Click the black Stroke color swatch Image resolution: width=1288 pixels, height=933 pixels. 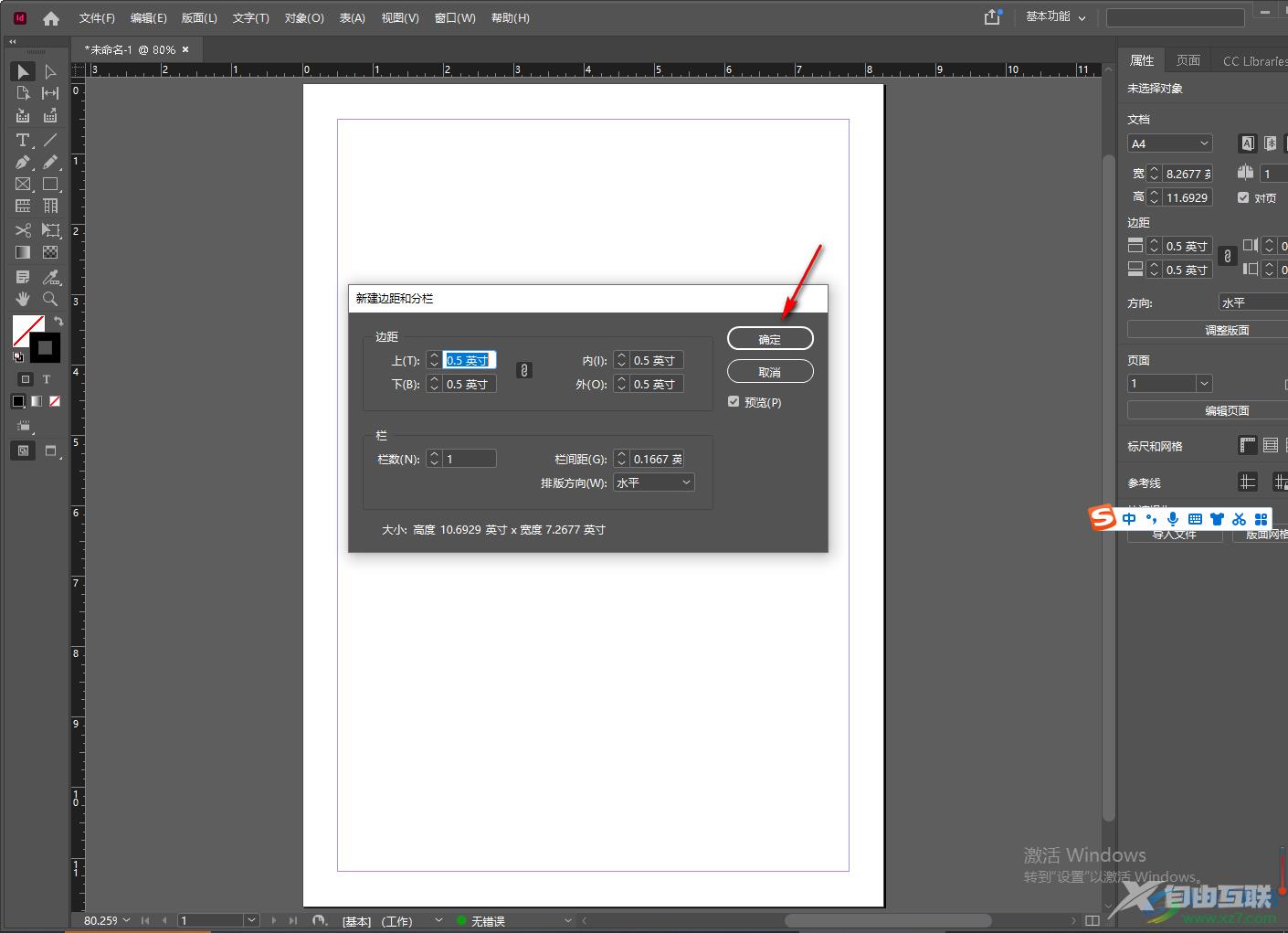45,347
